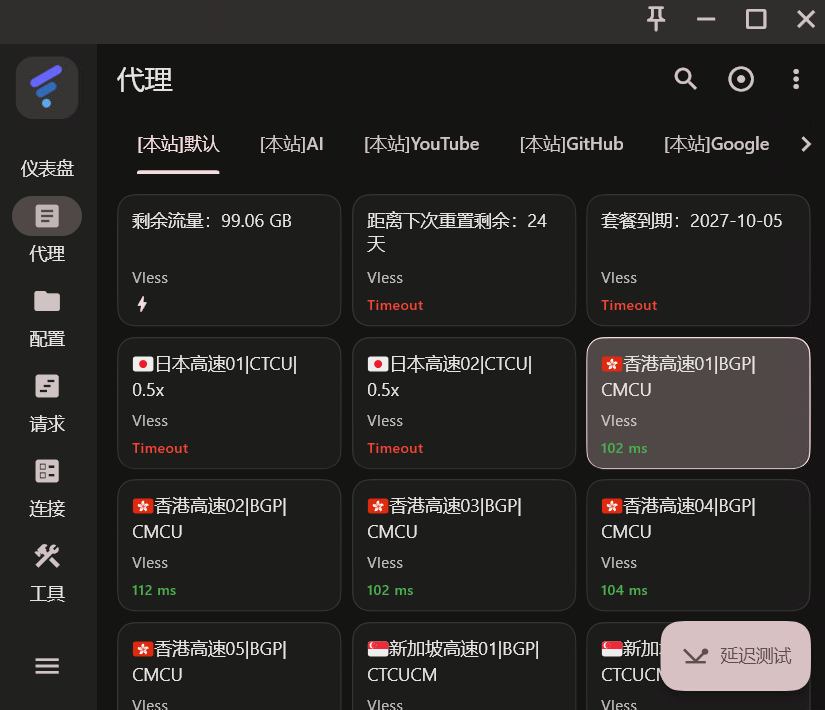Click the 104 ms latency on 香港高速04
825x710 pixels.
pyautogui.click(x=624, y=591)
